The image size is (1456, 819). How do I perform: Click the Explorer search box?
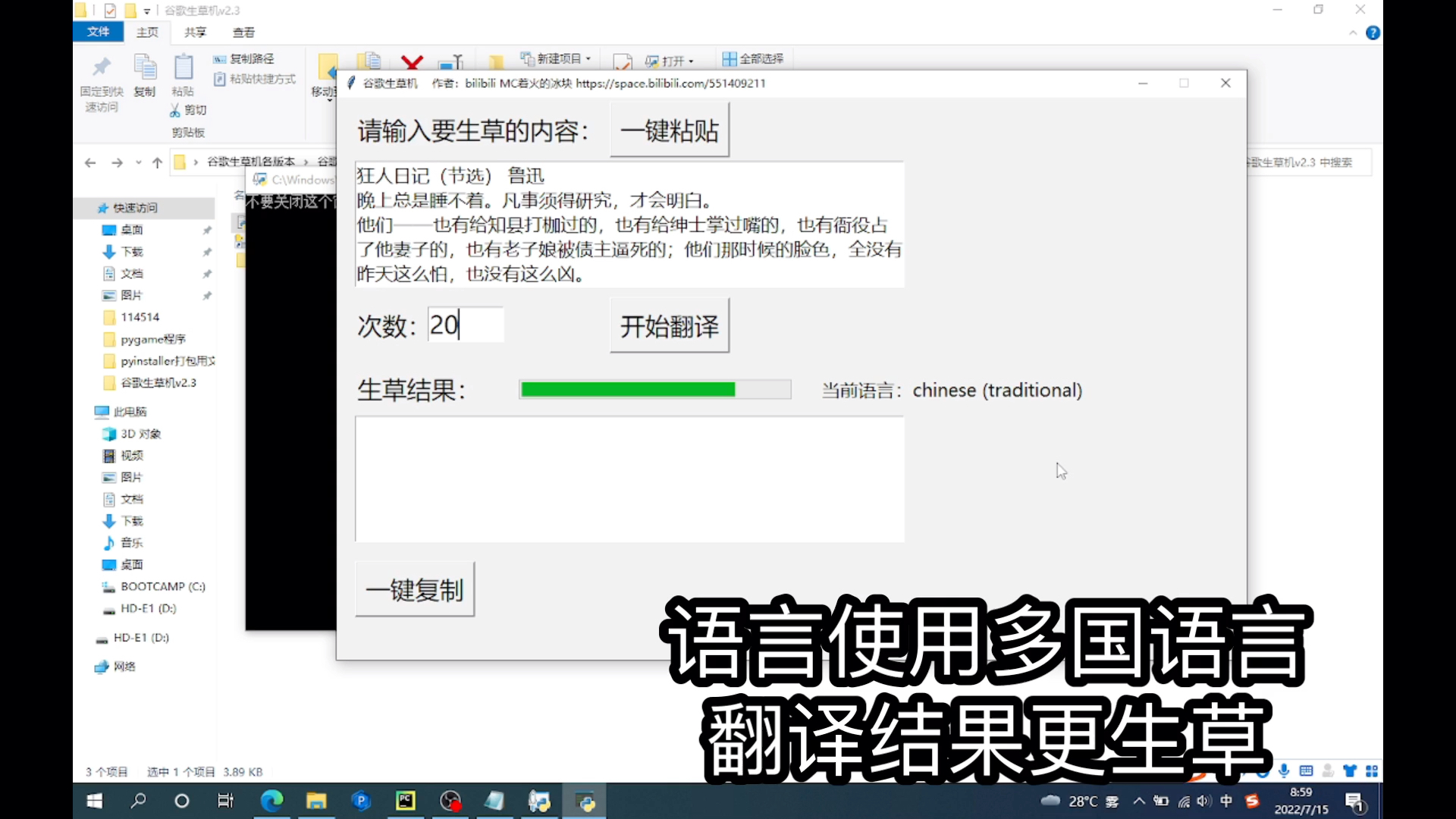tap(1309, 162)
